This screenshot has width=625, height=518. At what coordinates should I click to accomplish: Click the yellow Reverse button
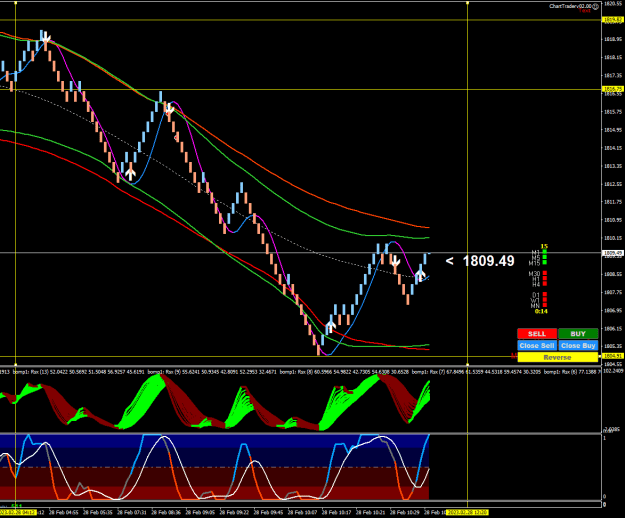(x=557, y=357)
